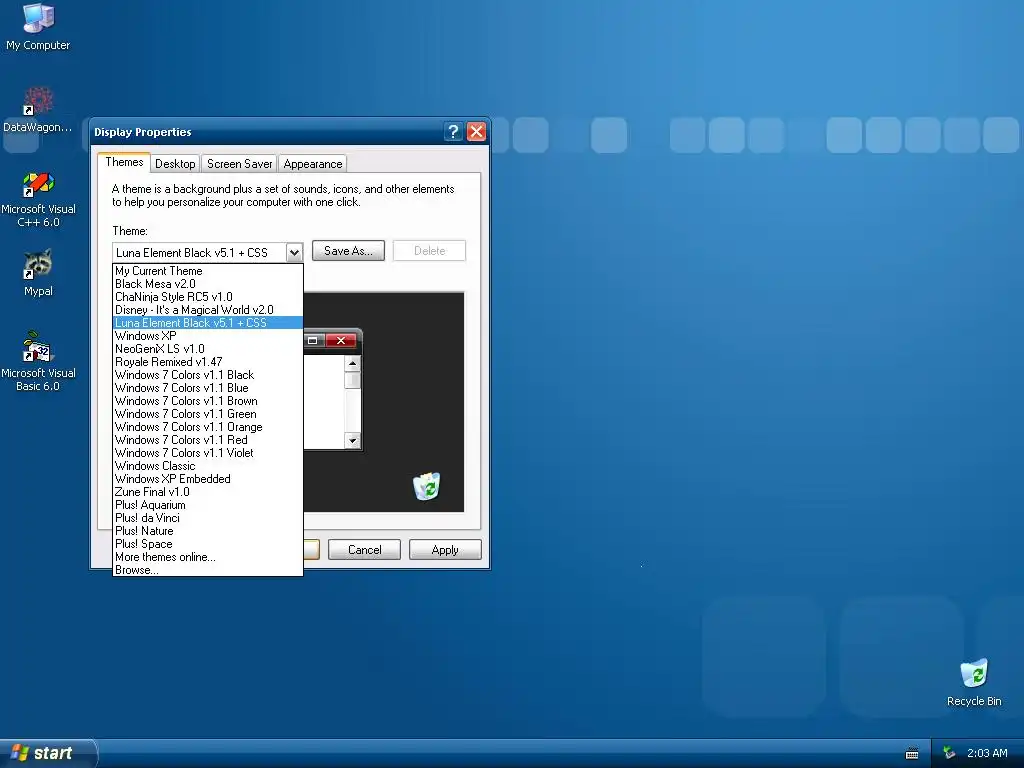
Task: Choose Windows 7 Colors v1.1 Orange
Action: pyautogui.click(x=208, y=427)
